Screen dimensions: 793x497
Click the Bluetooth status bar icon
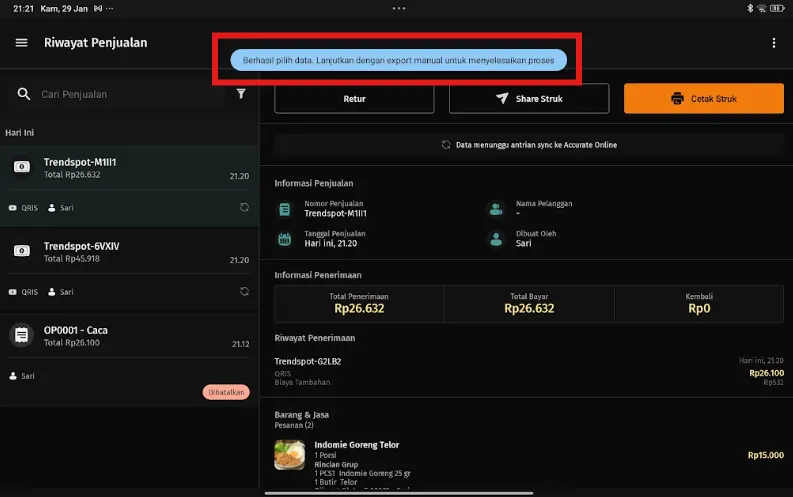click(750, 8)
